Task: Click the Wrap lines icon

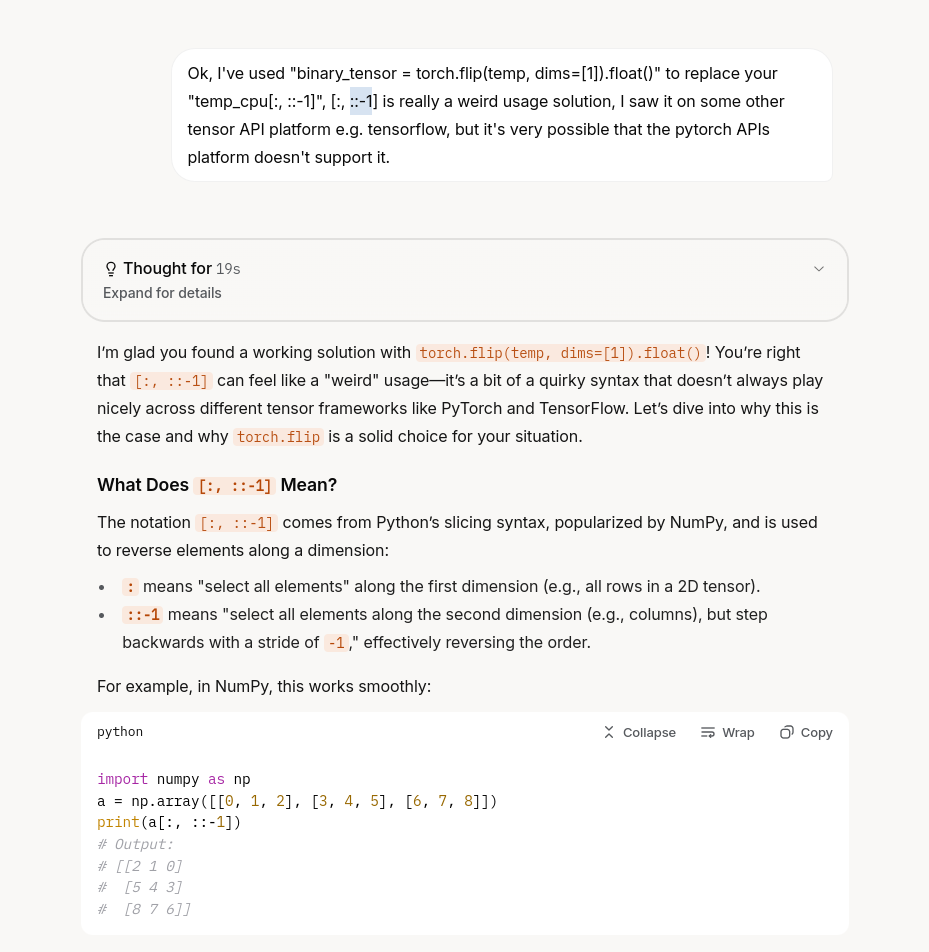Action: [x=708, y=733]
